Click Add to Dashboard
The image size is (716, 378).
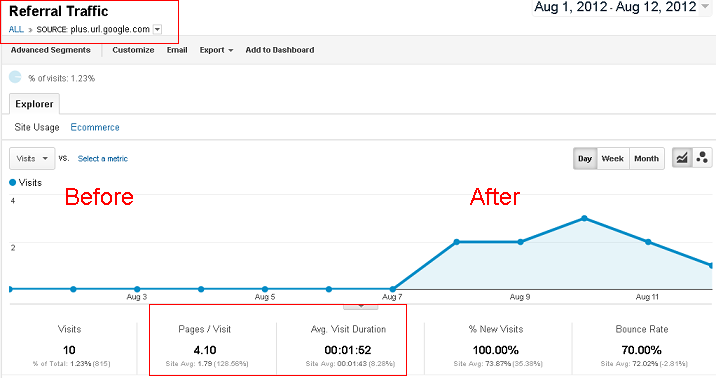click(280, 50)
